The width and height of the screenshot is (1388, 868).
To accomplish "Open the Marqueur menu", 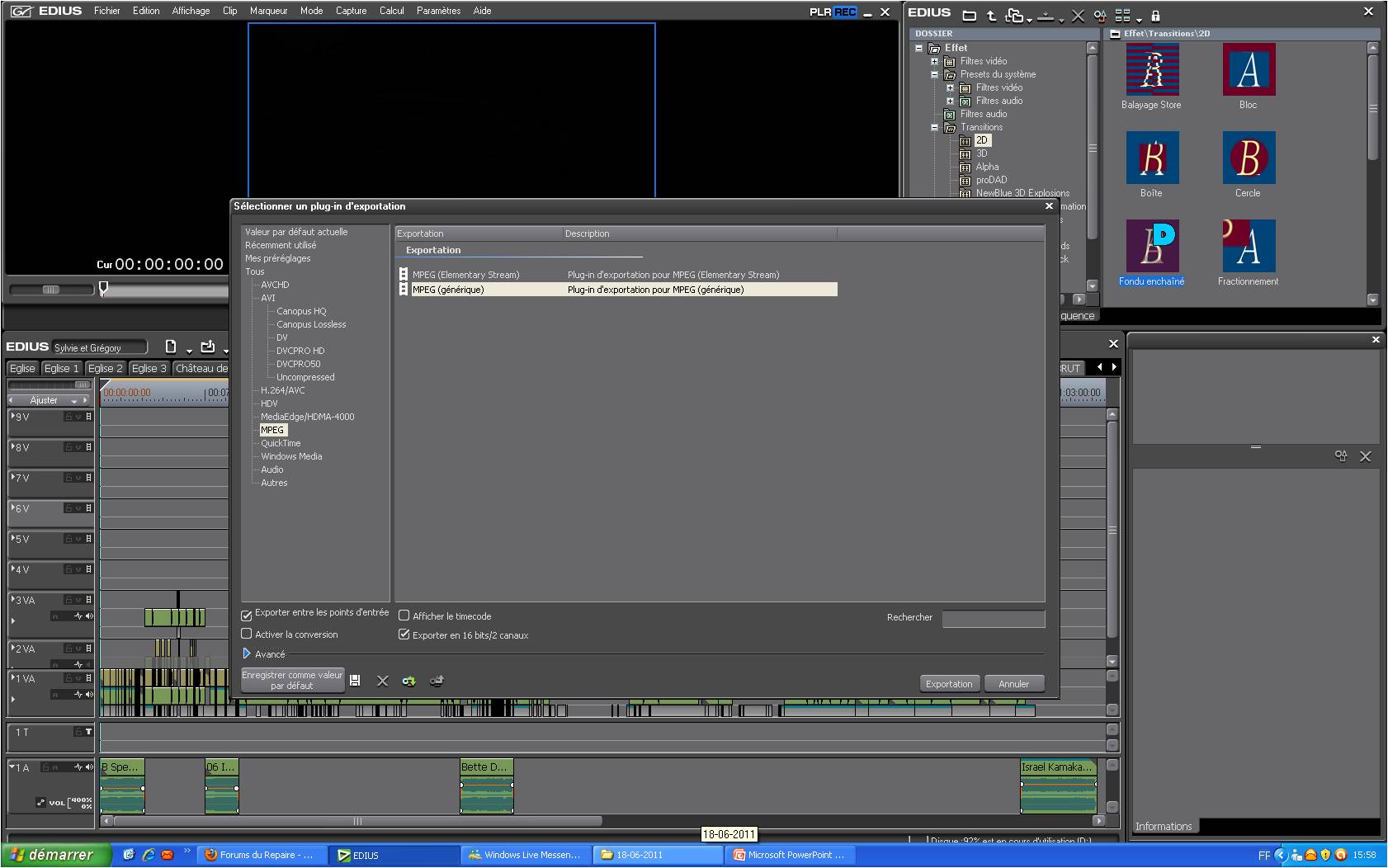I will (268, 11).
